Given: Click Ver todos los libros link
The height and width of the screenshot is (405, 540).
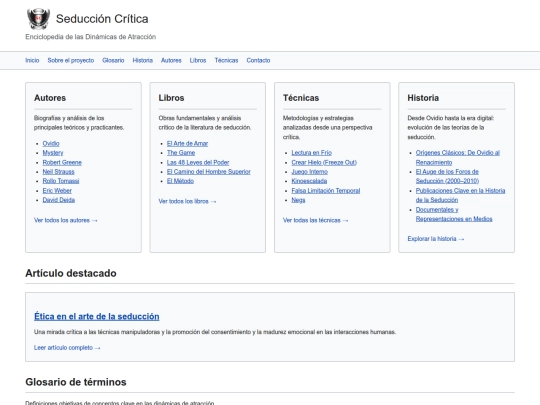Looking at the screenshot, I should [x=187, y=201].
